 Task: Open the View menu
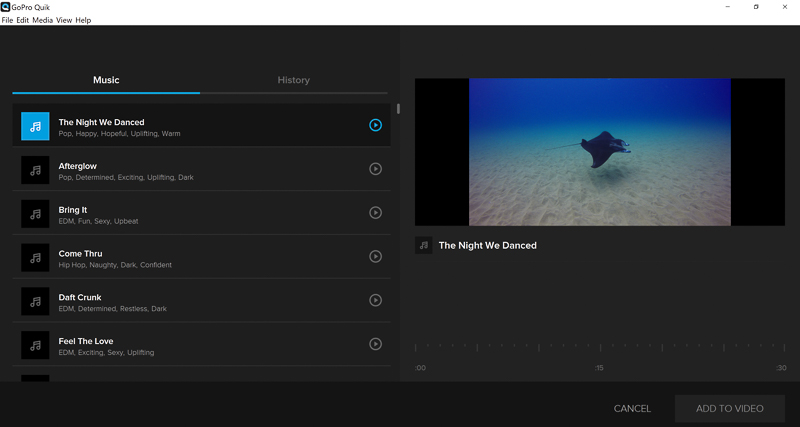point(64,20)
